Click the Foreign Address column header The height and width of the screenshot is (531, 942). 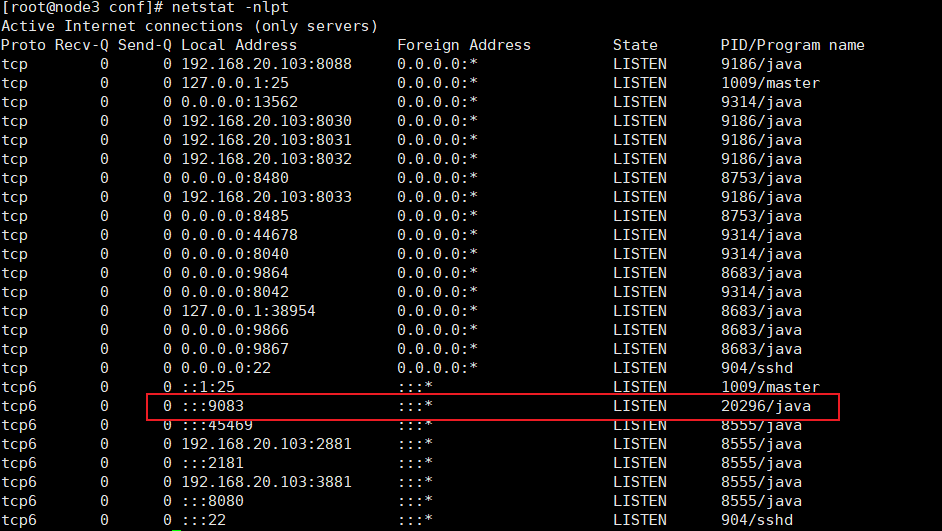[x=464, y=45]
